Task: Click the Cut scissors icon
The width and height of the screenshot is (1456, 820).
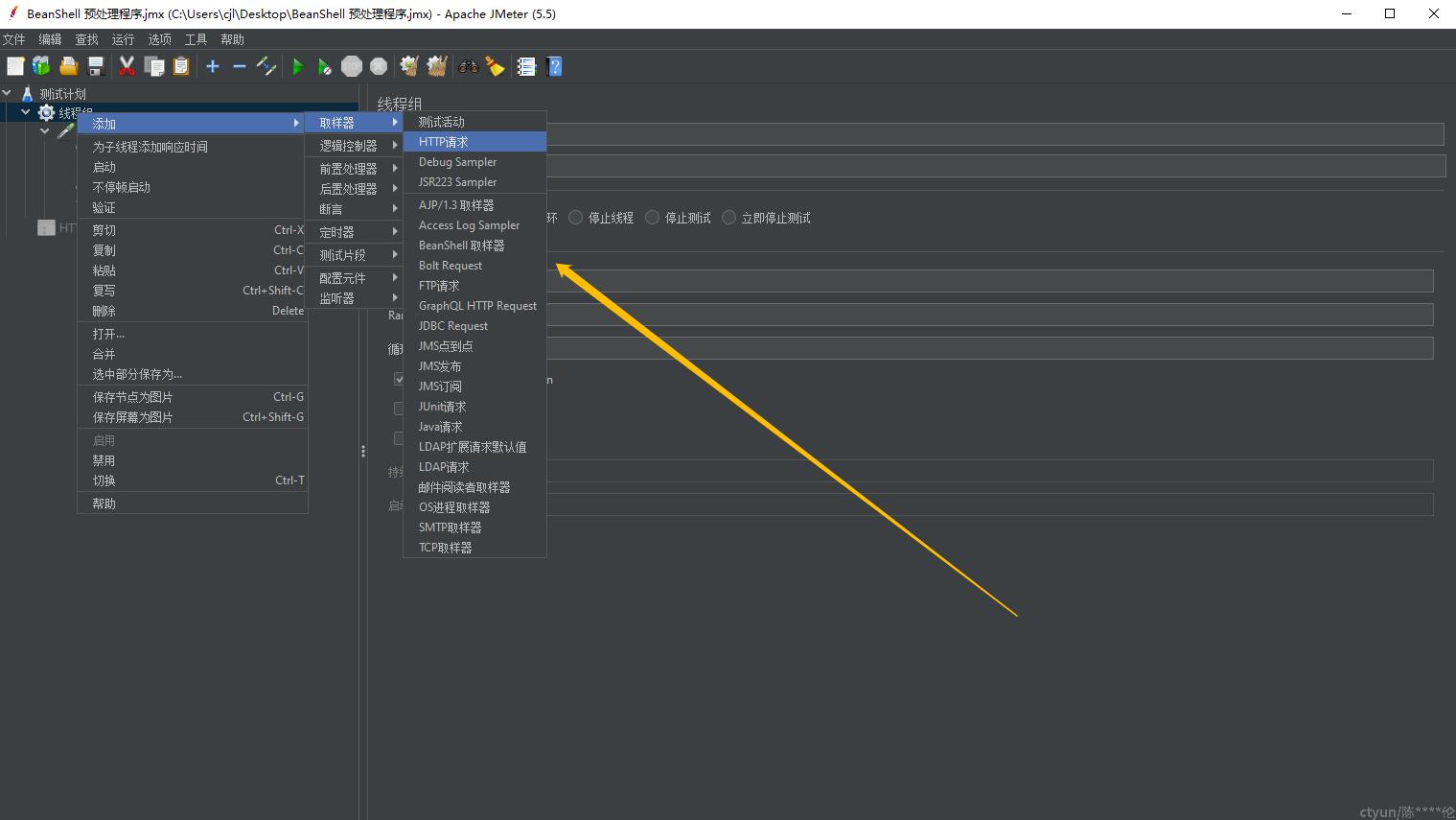Action: [127, 66]
